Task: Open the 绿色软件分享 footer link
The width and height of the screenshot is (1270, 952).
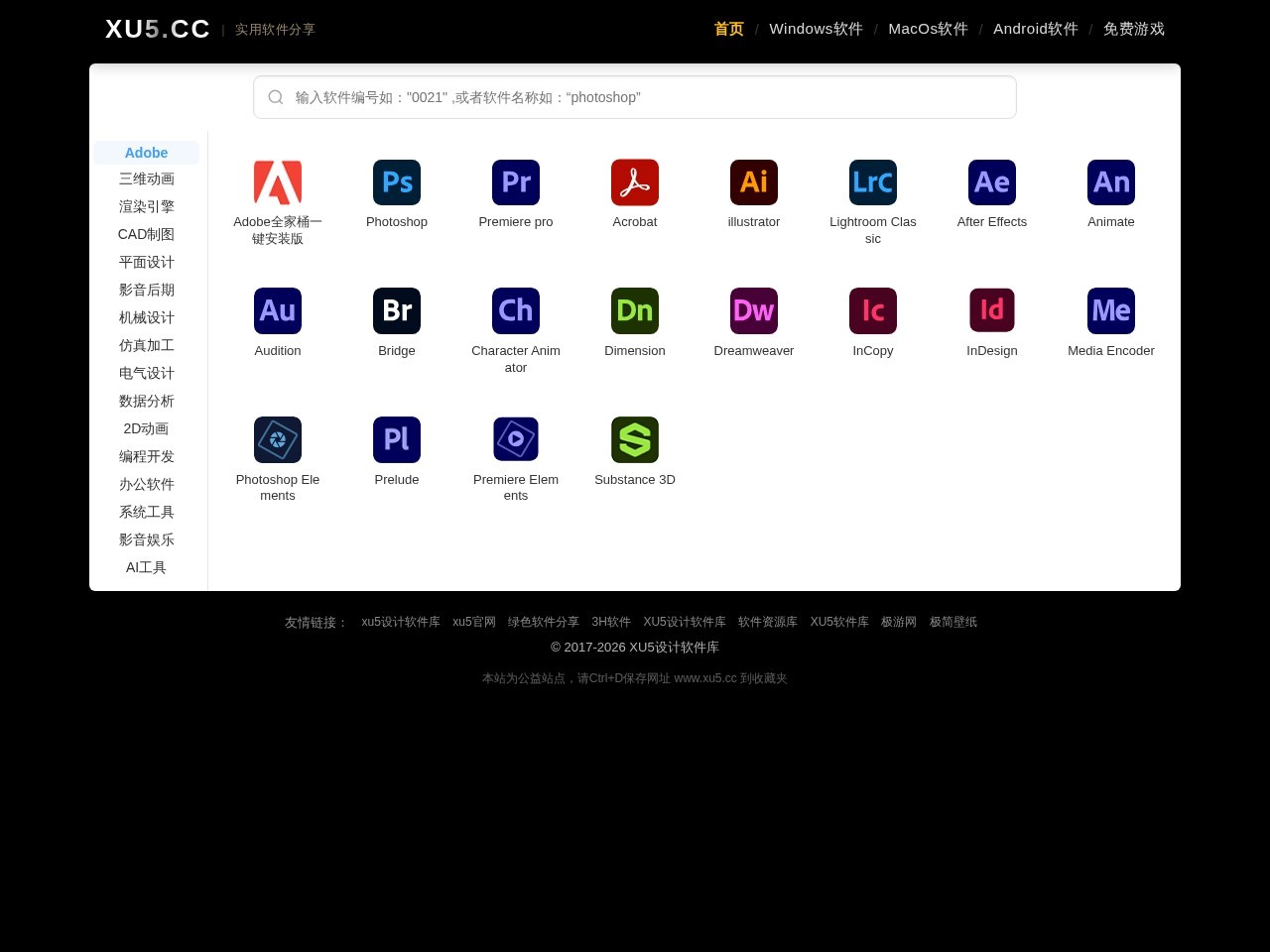Action: [544, 622]
